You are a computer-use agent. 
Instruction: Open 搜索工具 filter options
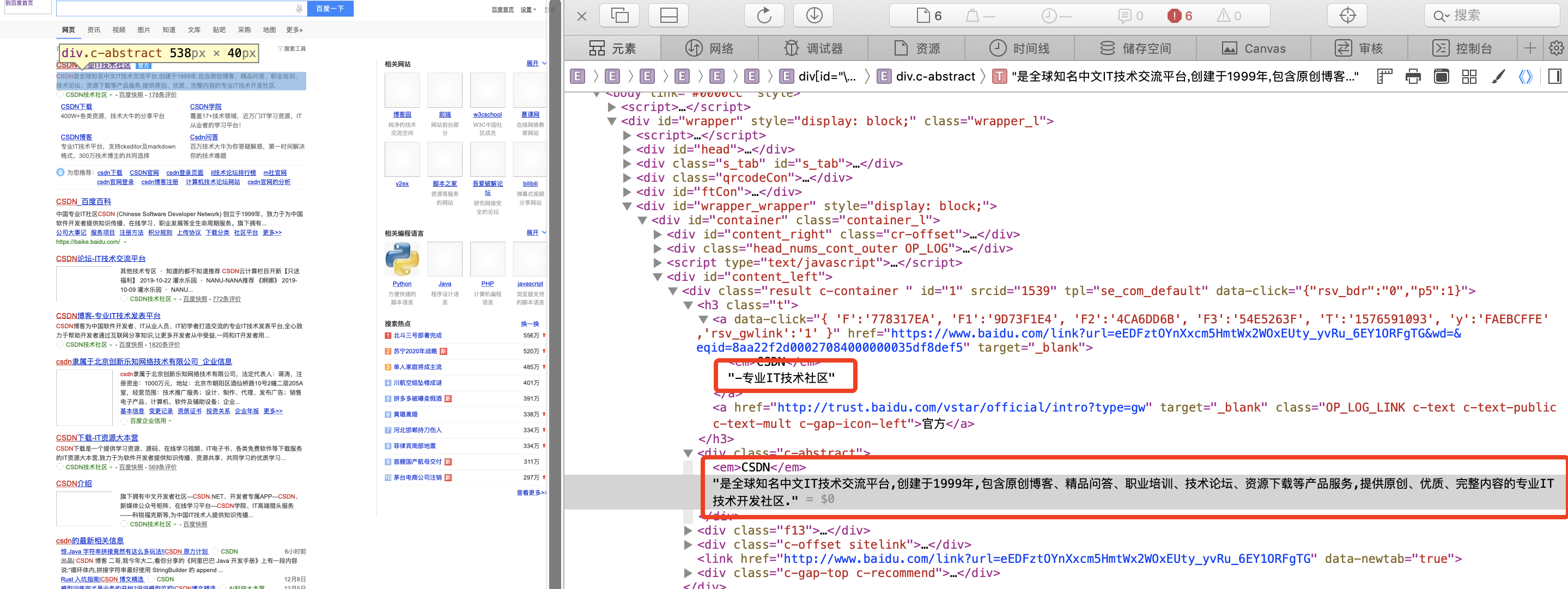(x=292, y=48)
